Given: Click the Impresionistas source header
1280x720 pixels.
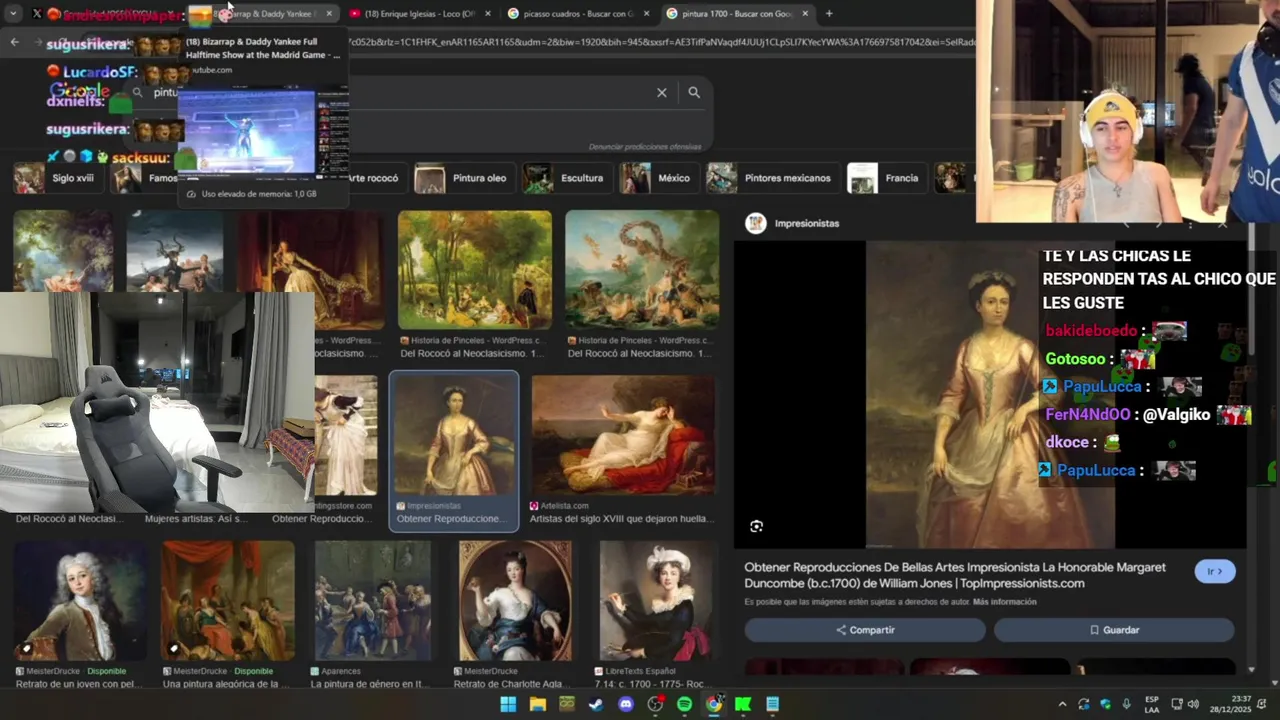Looking at the screenshot, I should coord(794,223).
